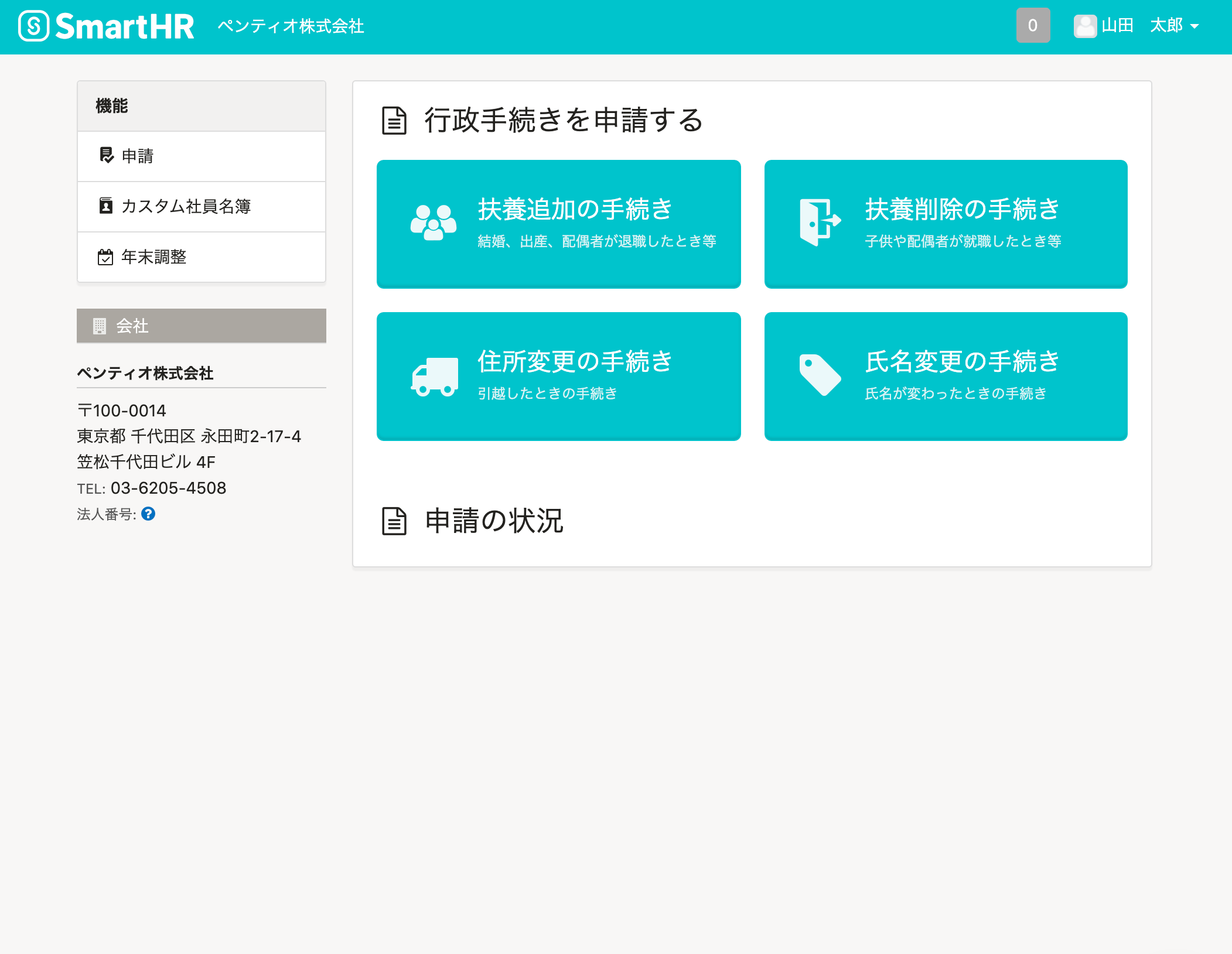Open カスタム社員名簿 menu item
The width and height of the screenshot is (1232, 954).
click(202, 206)
